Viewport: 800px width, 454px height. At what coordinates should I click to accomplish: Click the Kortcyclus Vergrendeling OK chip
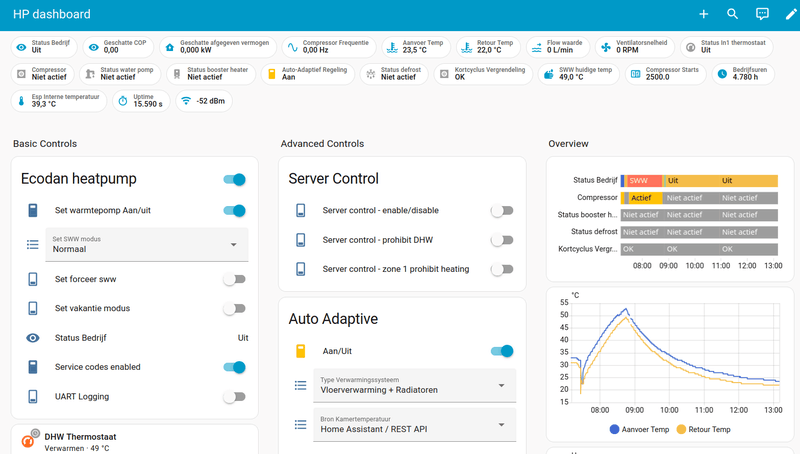(483, 74)
